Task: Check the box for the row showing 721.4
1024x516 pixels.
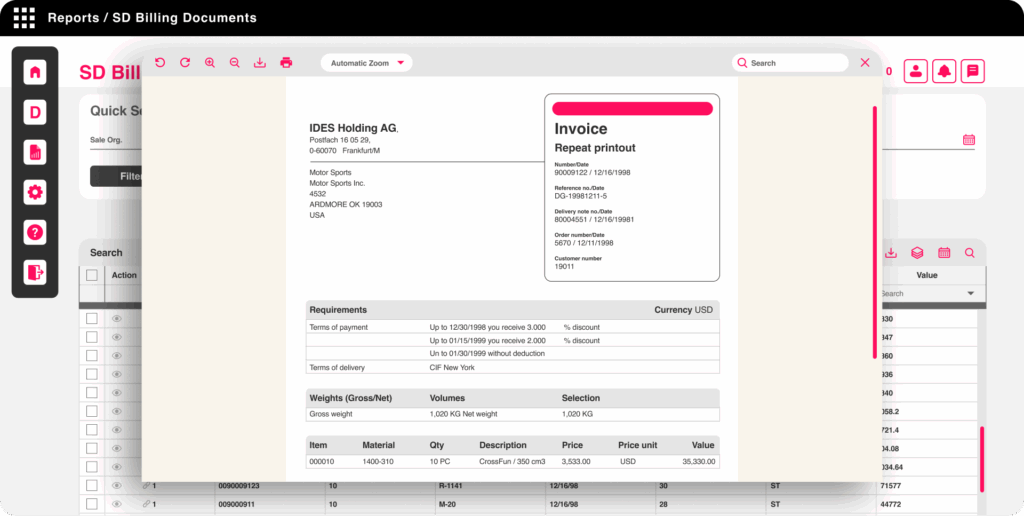Action: (91, 430)
